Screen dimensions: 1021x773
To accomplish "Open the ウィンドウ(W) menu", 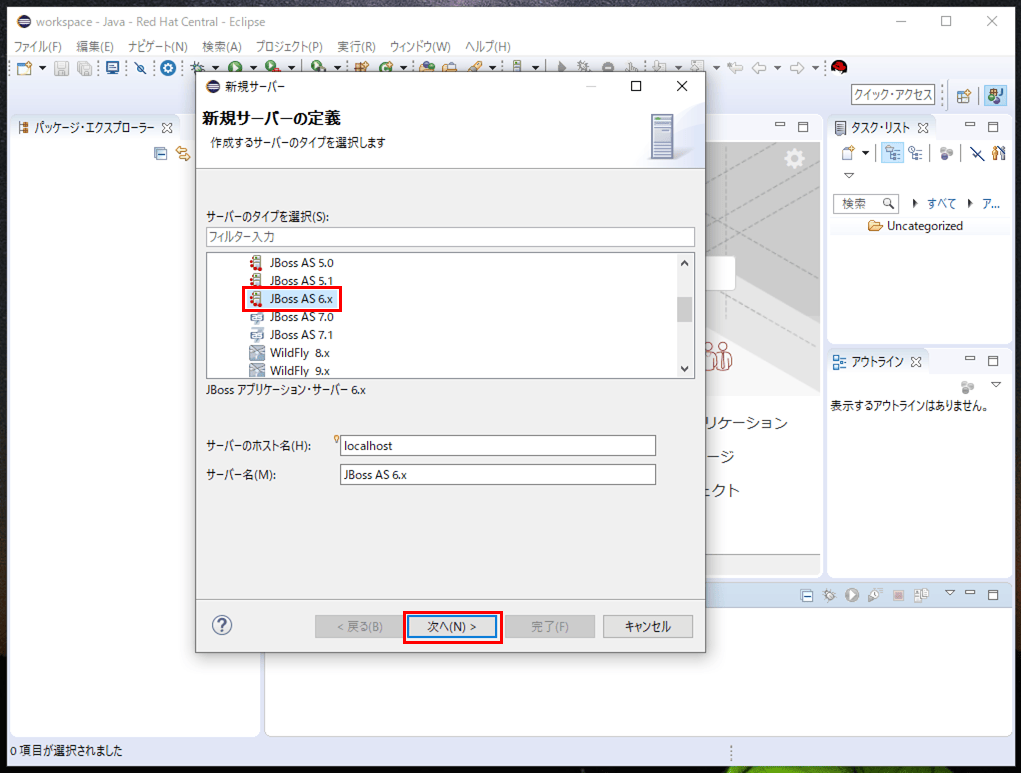I will [420, 47].
